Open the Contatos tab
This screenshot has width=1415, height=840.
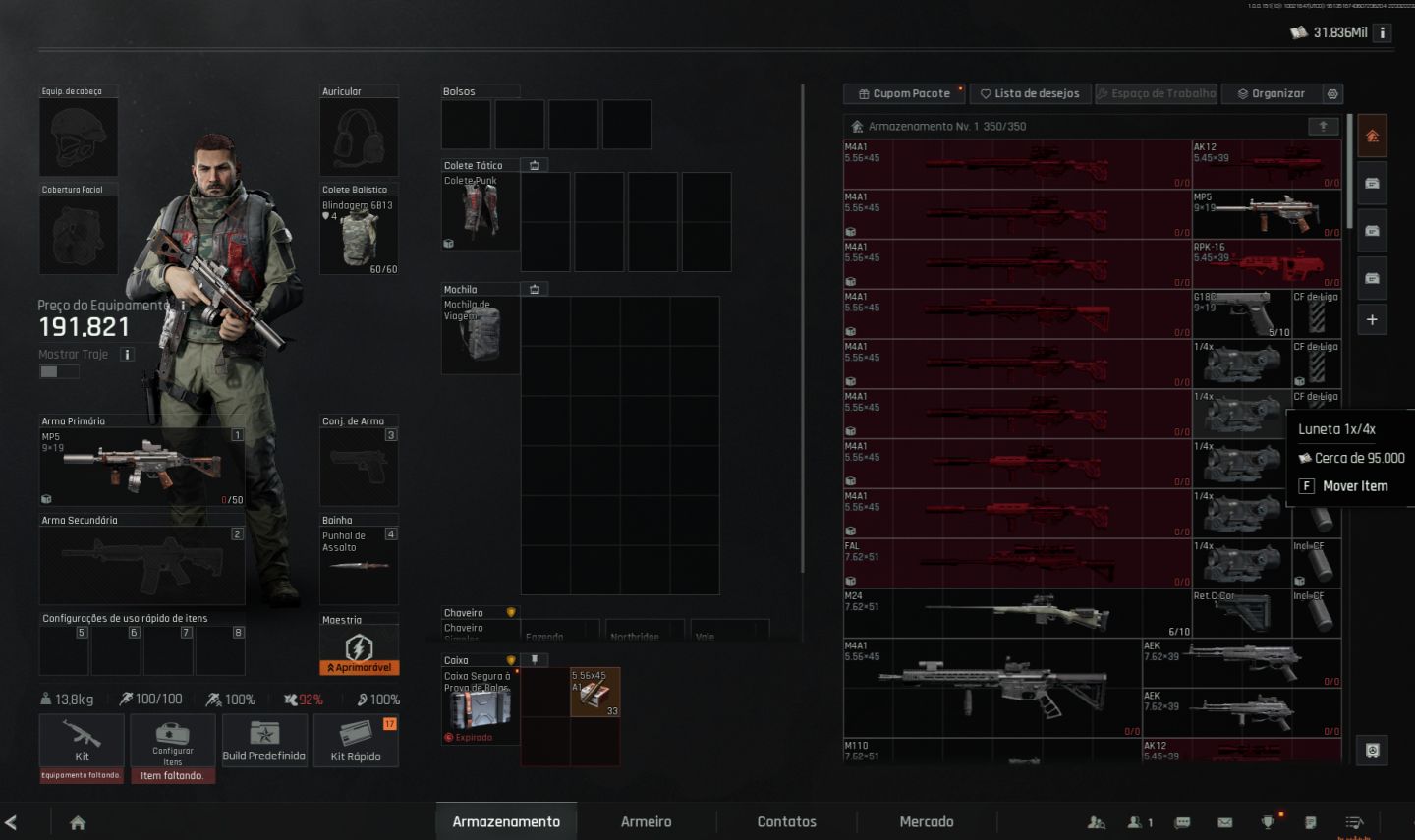(x=786, y=821)
